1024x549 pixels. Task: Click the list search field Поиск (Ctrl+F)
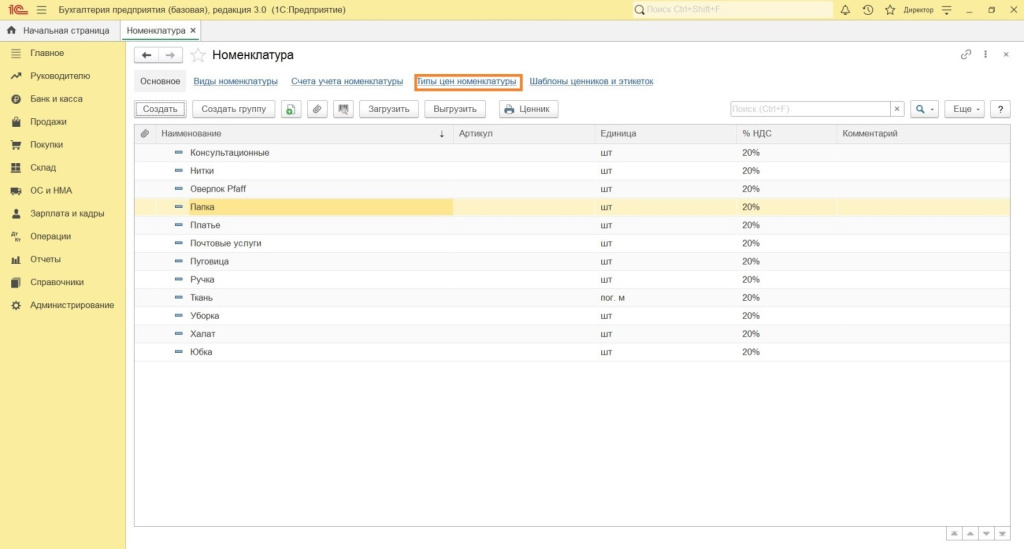(809, 109)
